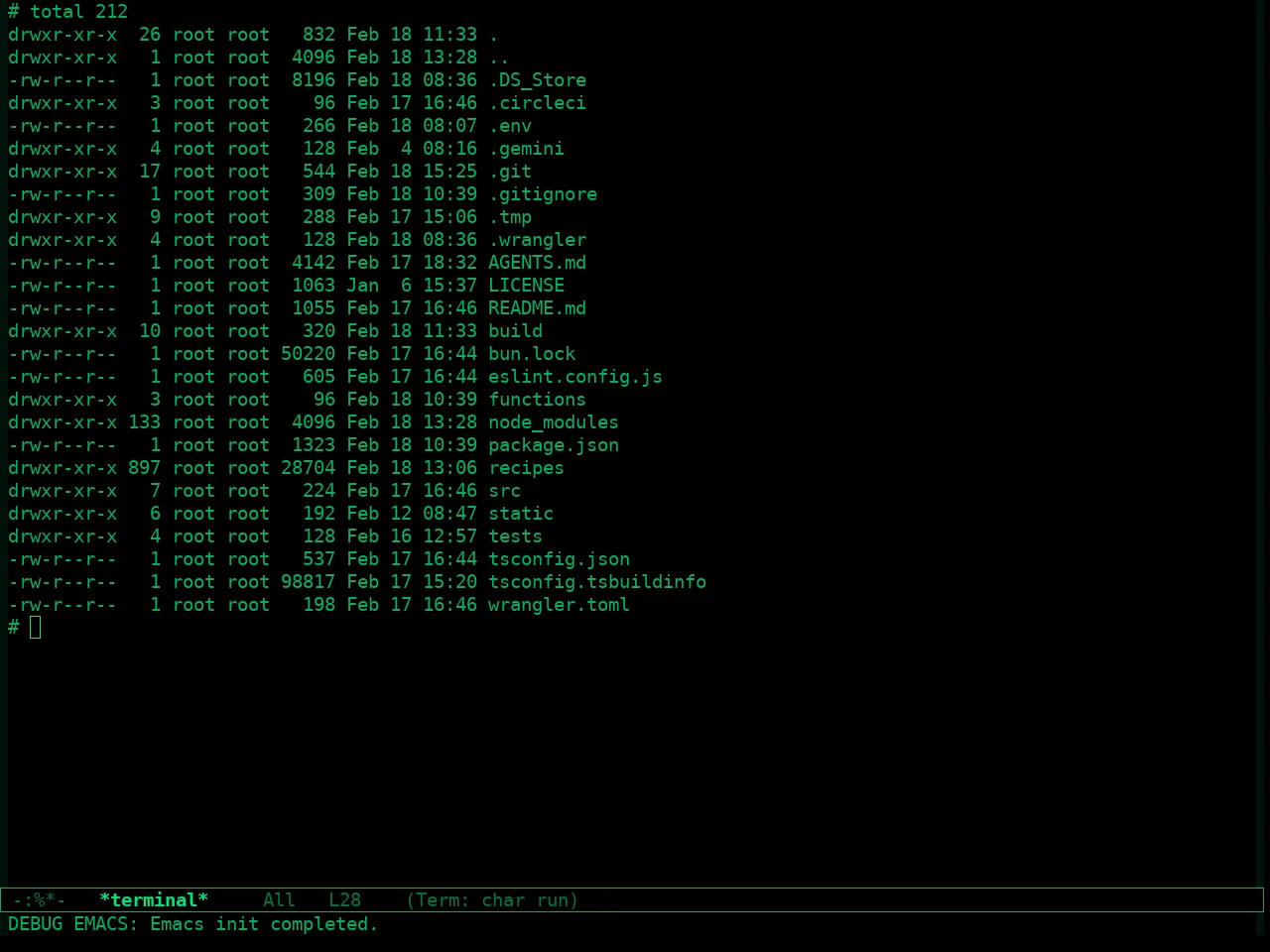Click the .gitignore file entry
Image resolution: width=1270 pixels, height=952 pixels.
(x=543, y=194)
